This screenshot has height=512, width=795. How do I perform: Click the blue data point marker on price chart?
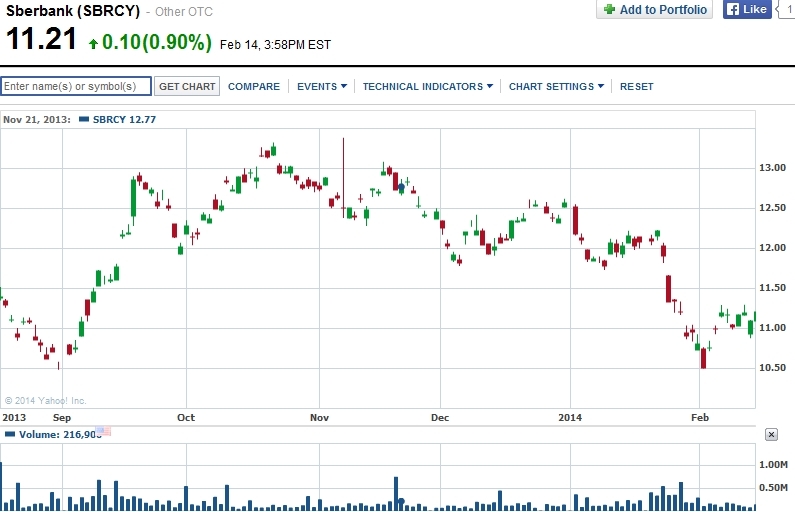click(401, 187)
